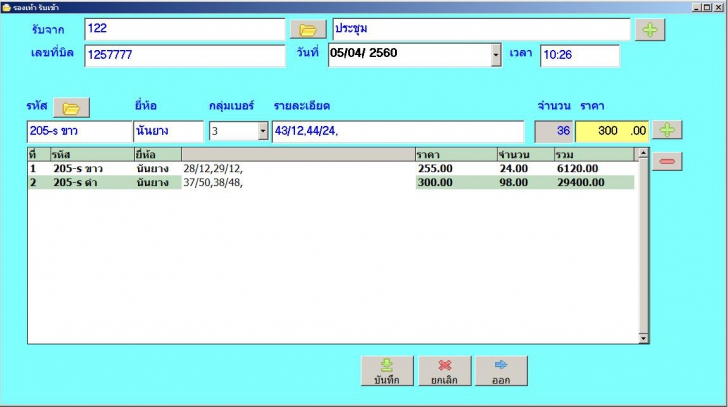Click the รหัส column header in table
728x407 pixels.
(92, 155)
